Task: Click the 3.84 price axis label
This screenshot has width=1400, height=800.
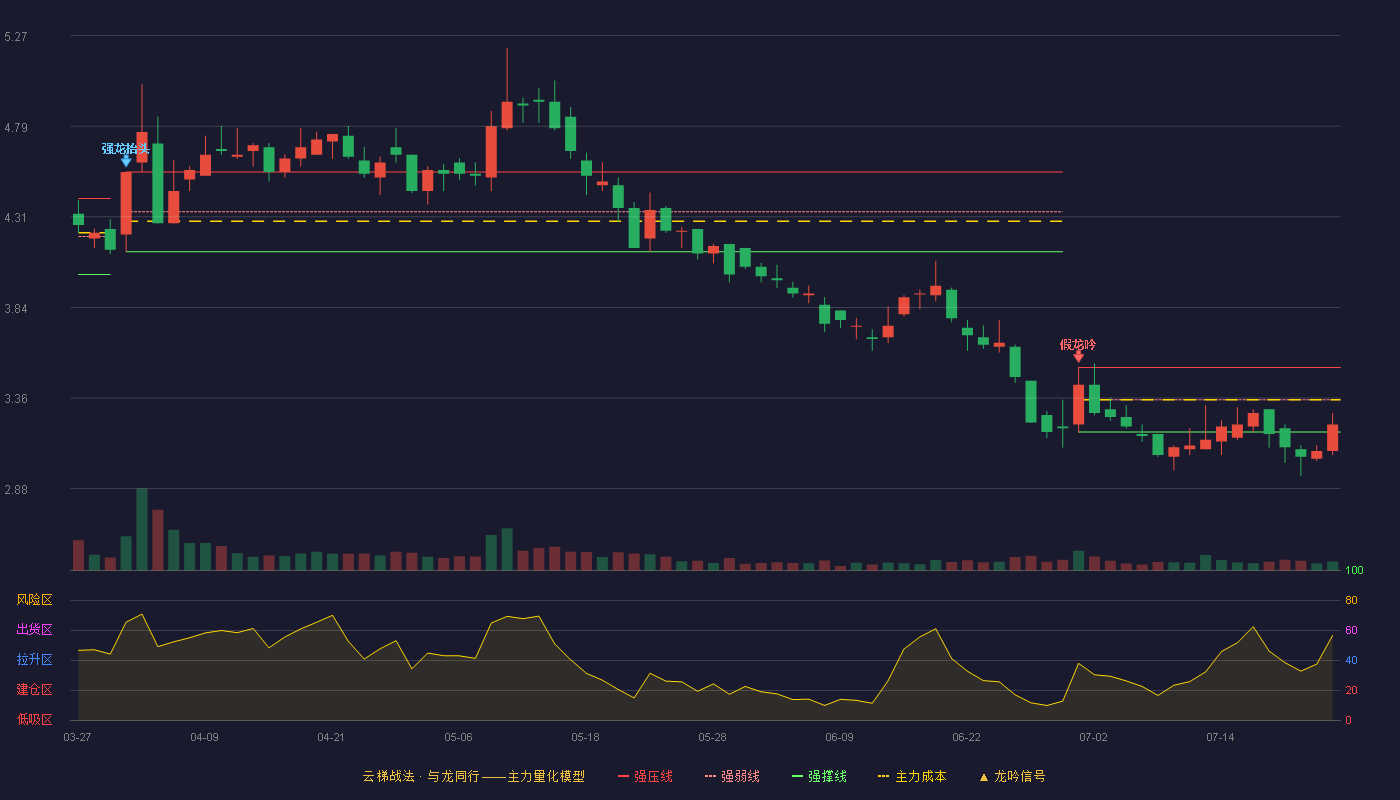Action: [x=16, y=309]
